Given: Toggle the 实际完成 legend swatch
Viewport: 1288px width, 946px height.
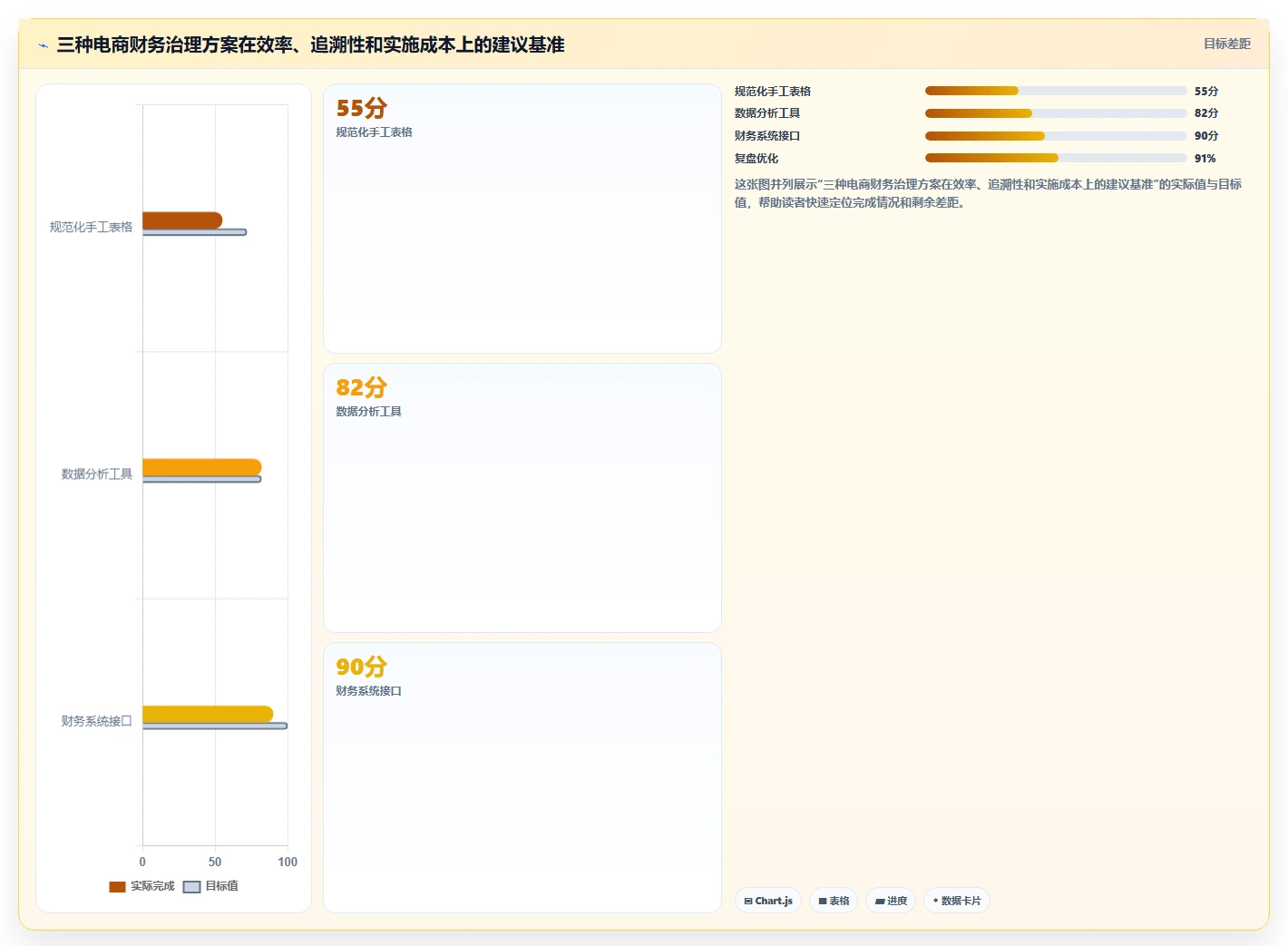Looking at the screenshot, I should (x=117, y=887).
